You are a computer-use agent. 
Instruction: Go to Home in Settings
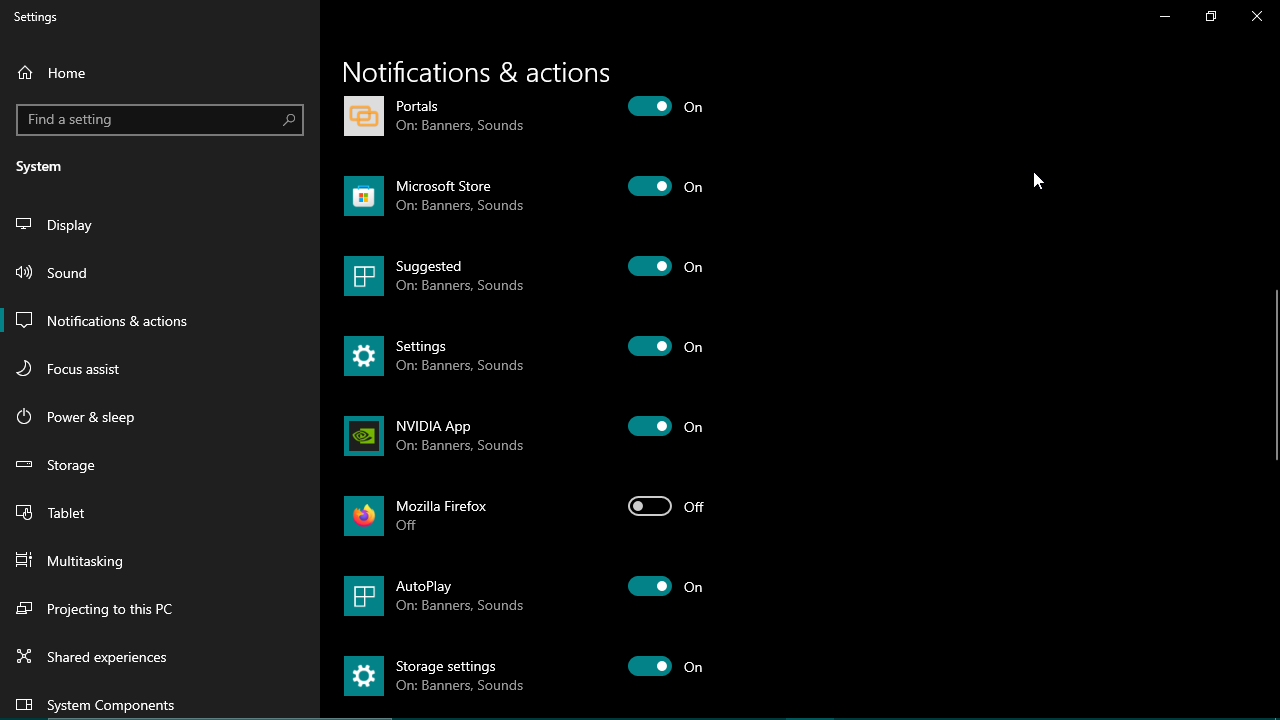point(160,73)
